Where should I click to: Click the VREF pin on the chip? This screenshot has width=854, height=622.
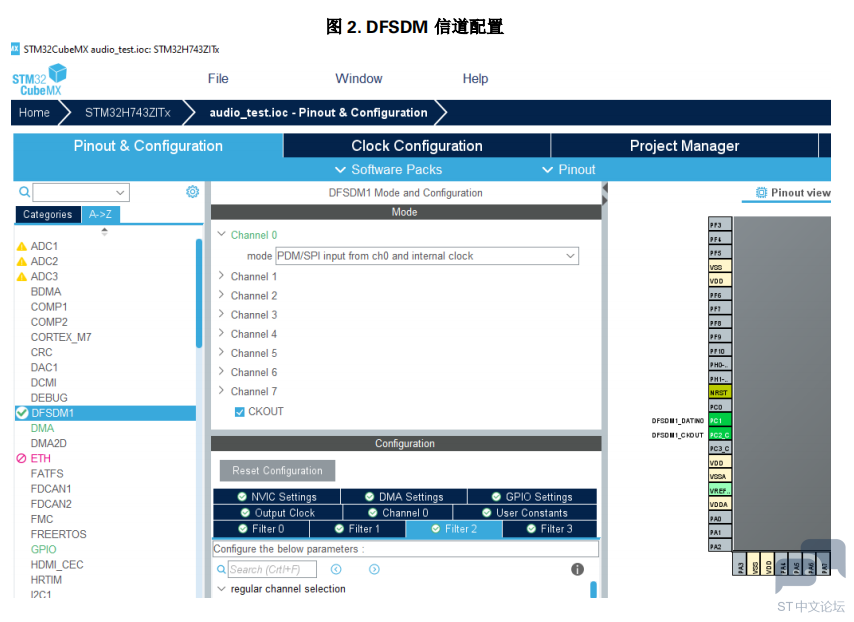click(719, 490)
